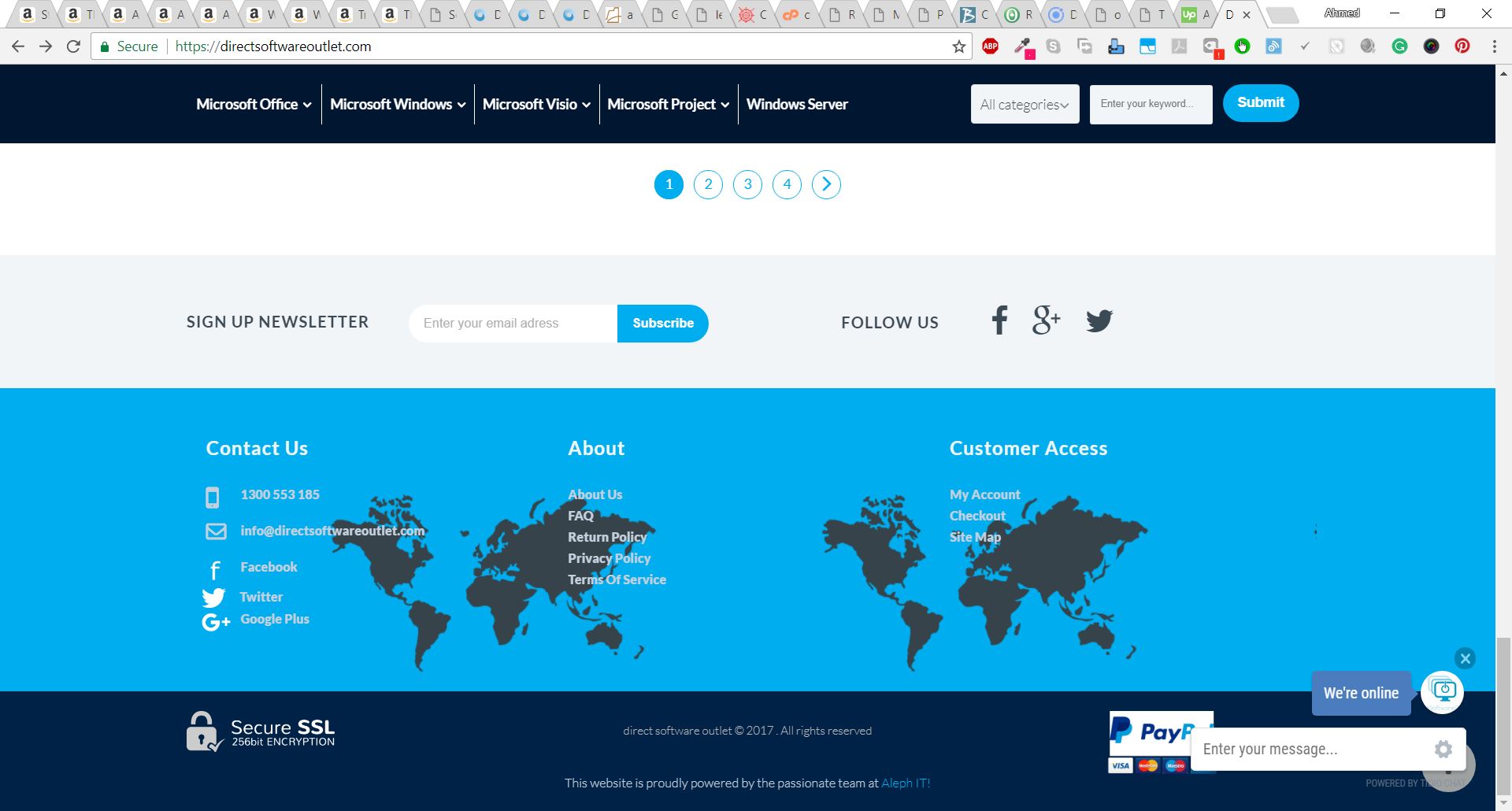The height and width of the screenshot is (811, 1512).
Task: Expand the Microsoft Office menu
Action: click(x=254, y=104)
